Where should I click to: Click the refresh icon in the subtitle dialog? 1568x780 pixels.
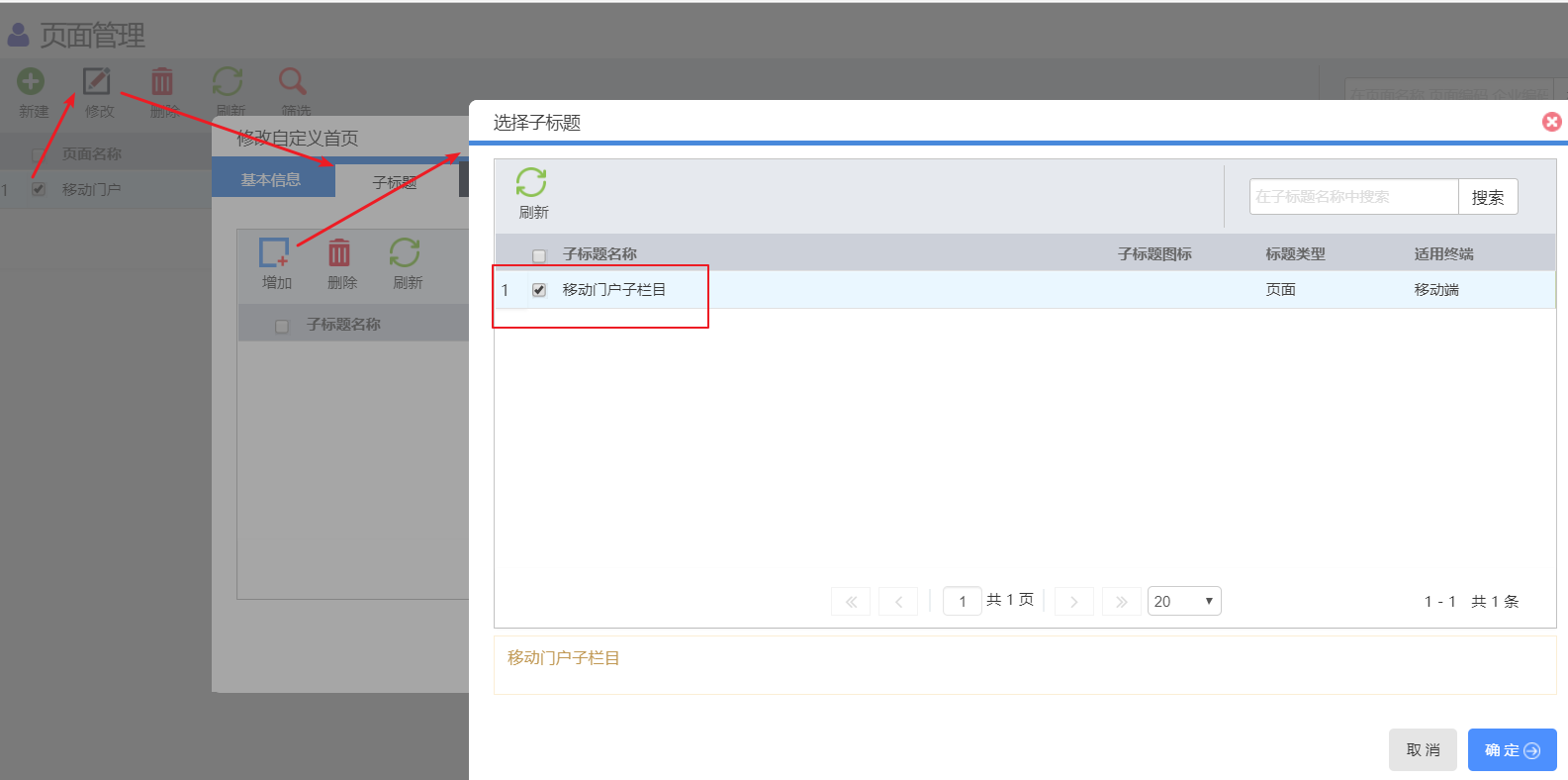coord(531,183)
